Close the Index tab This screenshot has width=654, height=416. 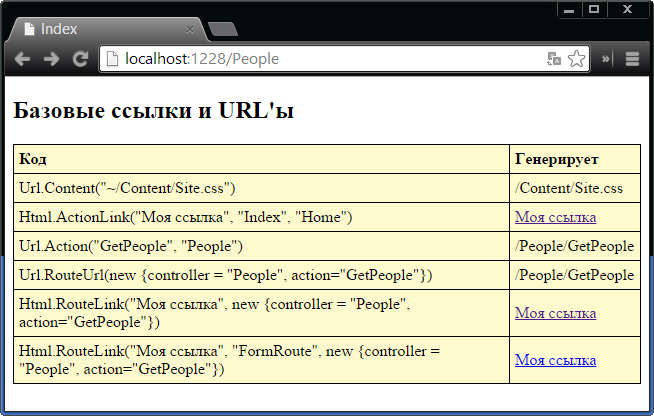189,30
